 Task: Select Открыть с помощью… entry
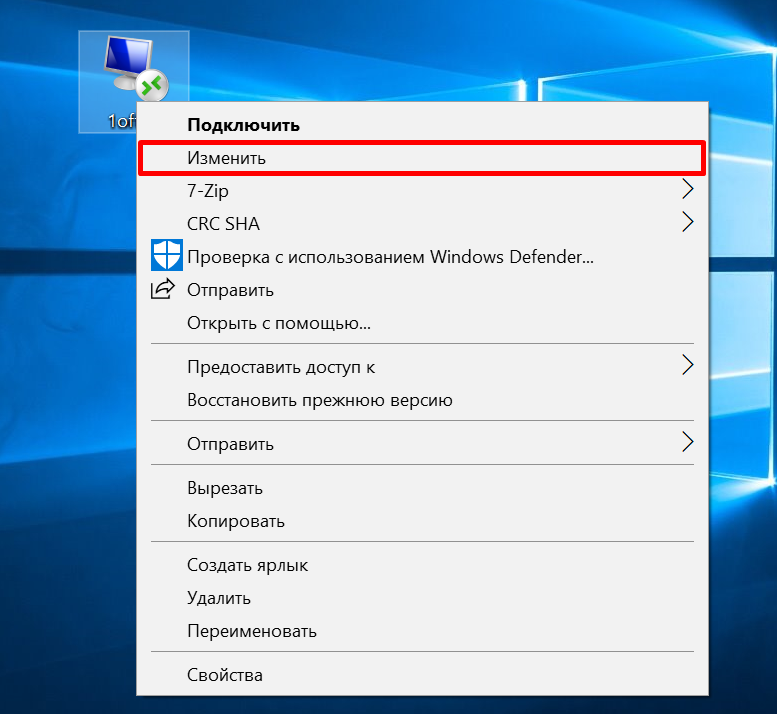click(x=422, y=323)
